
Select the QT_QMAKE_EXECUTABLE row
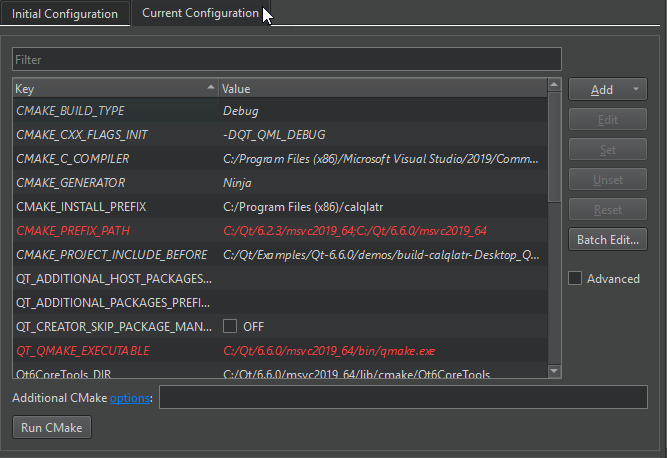click(x=82, y=351)
